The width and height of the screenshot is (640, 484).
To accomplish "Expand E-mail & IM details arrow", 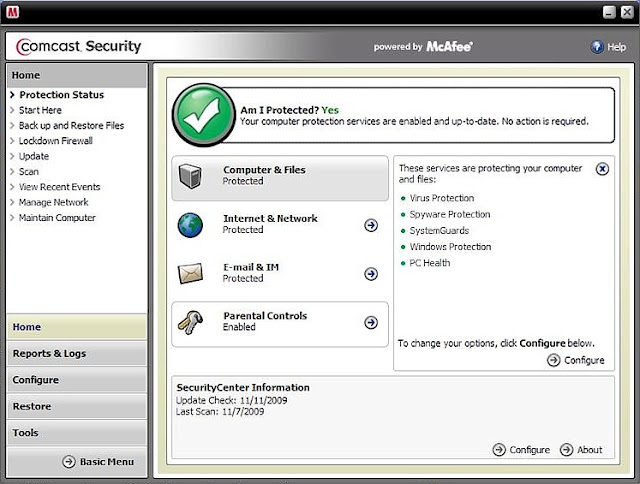I will [x=371, y=274].
